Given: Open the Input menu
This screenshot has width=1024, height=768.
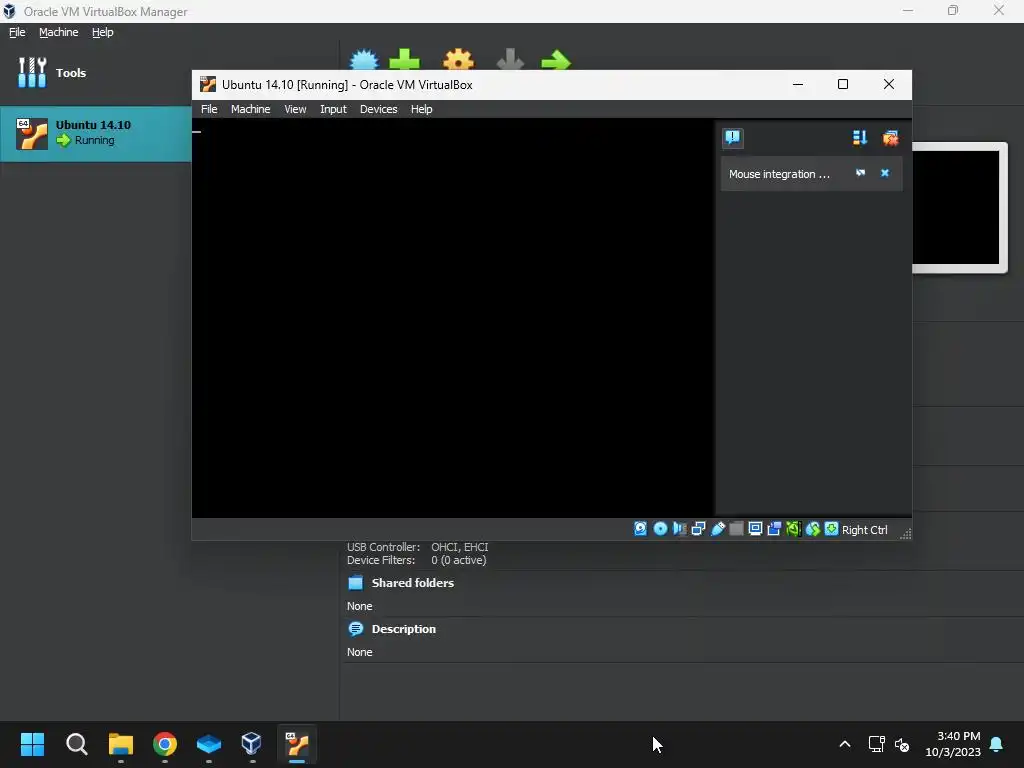Looking at the screenshot, I should click(x=333, y=109).
